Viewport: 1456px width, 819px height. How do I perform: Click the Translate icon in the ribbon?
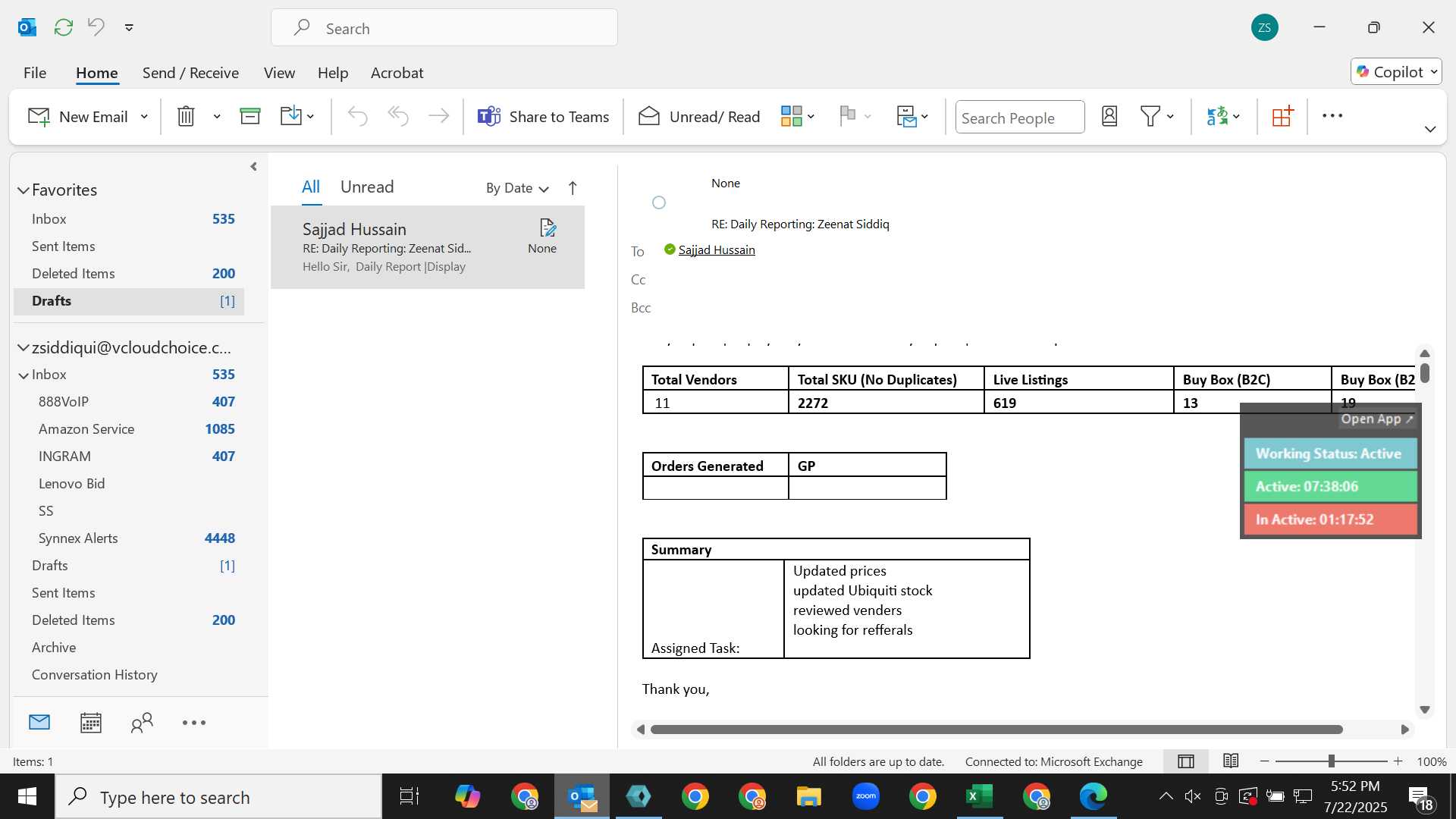[x=1217, y=116]
